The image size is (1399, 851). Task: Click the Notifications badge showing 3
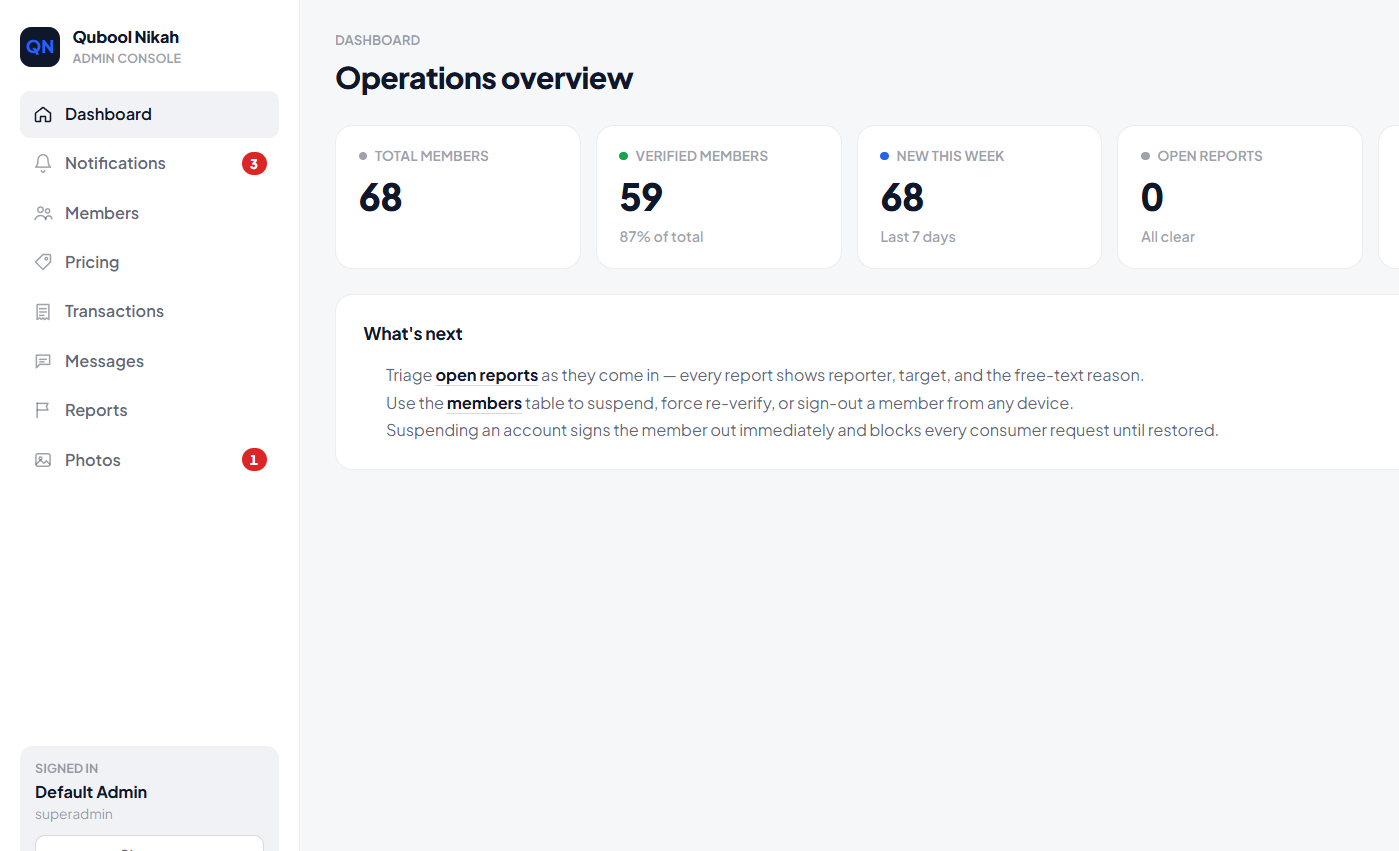coord(254,163)
